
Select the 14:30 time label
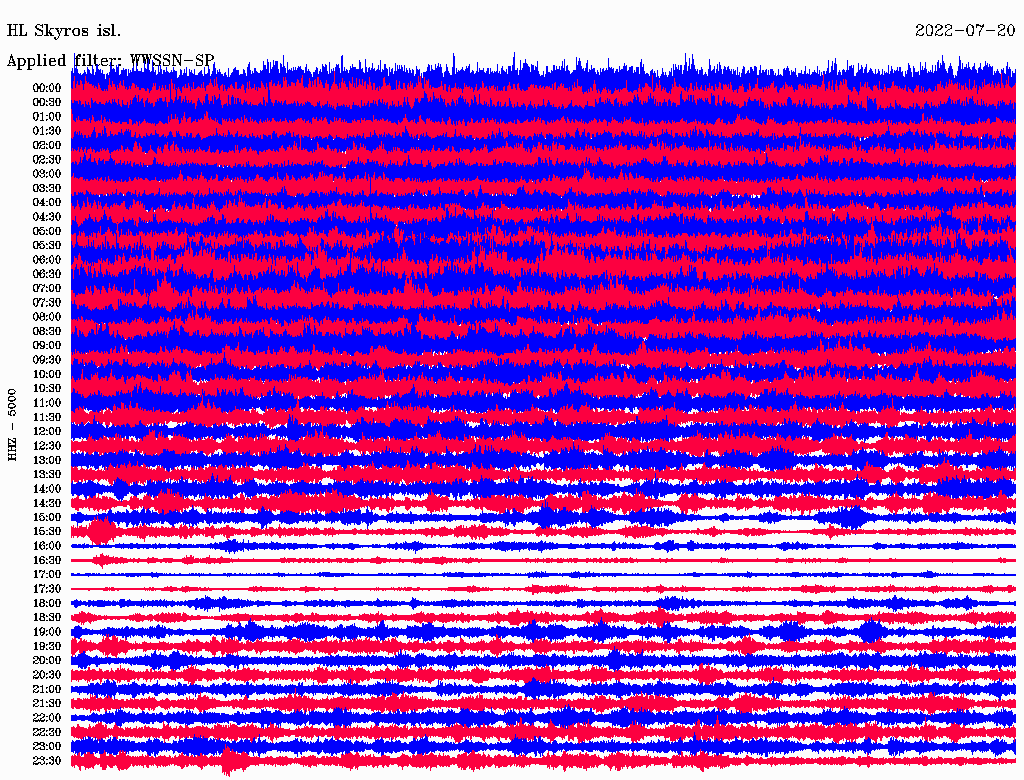pos(47,504)
